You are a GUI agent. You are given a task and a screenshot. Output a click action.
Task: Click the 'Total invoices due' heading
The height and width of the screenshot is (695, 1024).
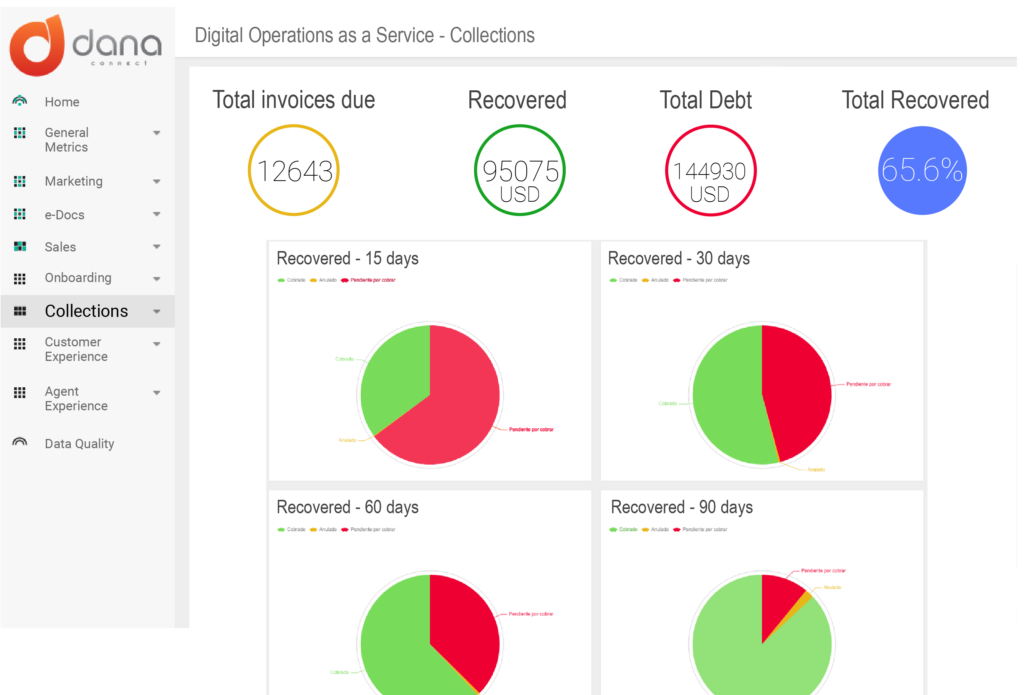pyautogui.click(x=294, y=100)
